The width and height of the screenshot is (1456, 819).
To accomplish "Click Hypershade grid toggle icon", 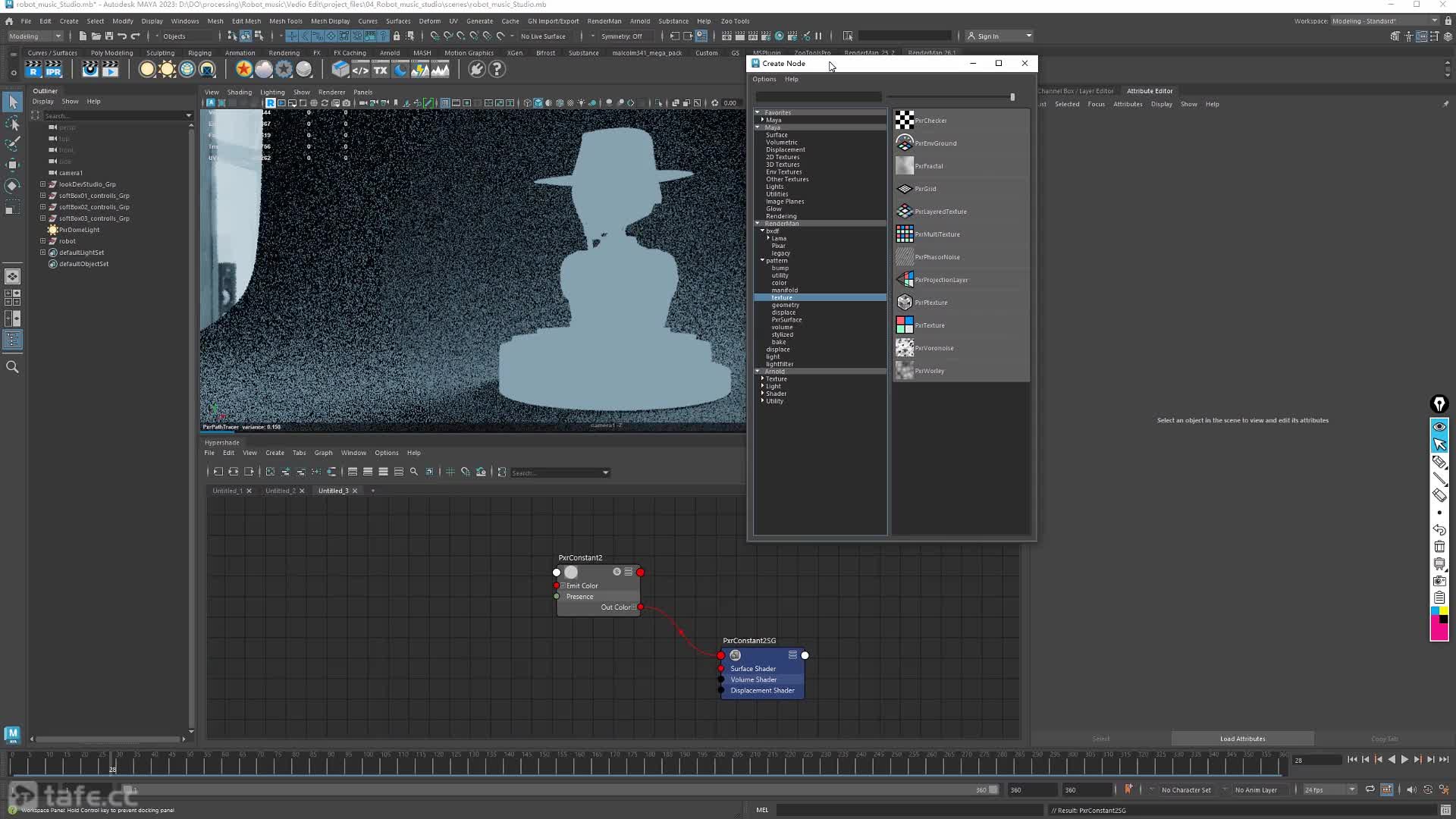I will click(450, 472).
